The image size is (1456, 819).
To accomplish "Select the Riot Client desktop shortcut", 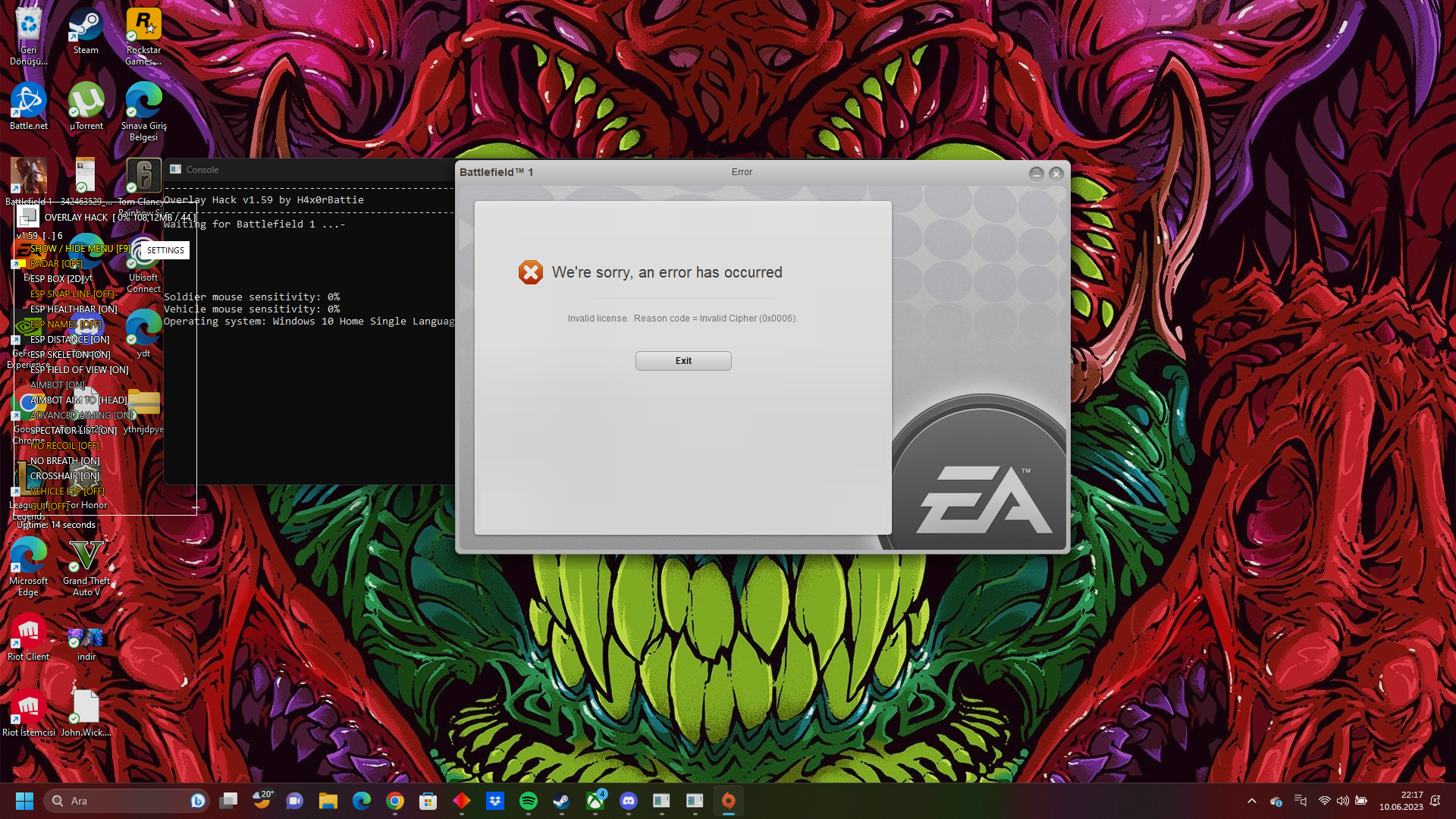I will [x=28, y=637].
